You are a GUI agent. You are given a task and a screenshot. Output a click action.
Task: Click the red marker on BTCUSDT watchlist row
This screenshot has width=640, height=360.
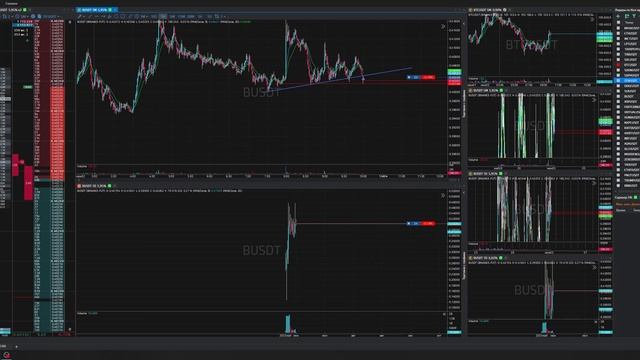(x=618, y=65)
